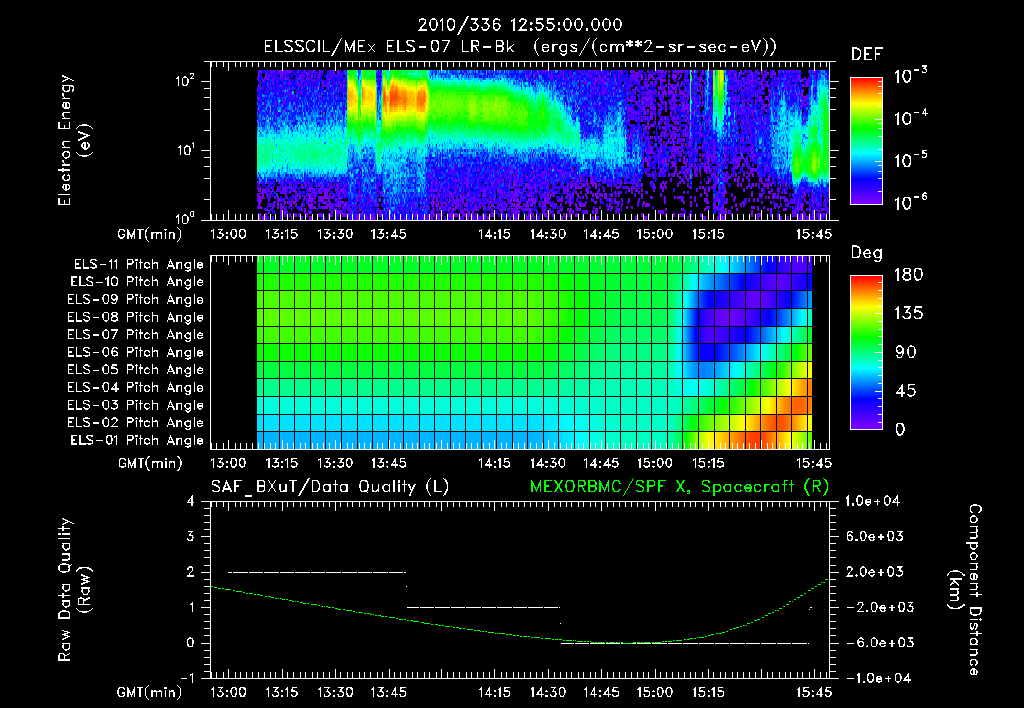Click the green MEXORBMC/SPF X, Spacecraft (R) label
This screenshot has width=1024, height=708.
(x=679, y=487)
